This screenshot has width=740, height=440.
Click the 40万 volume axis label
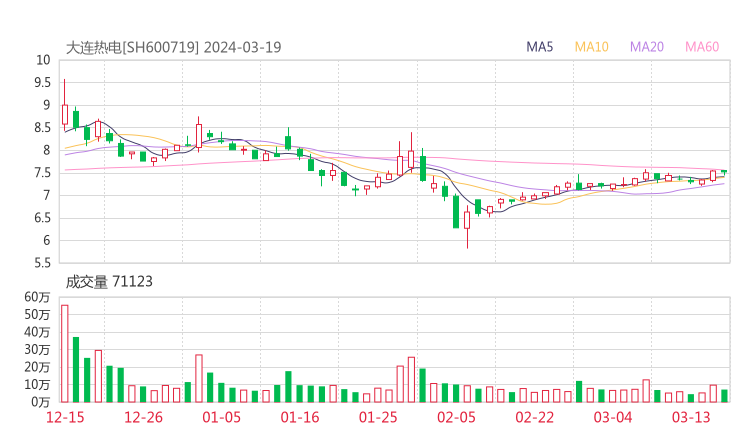[x=37, y=332]
